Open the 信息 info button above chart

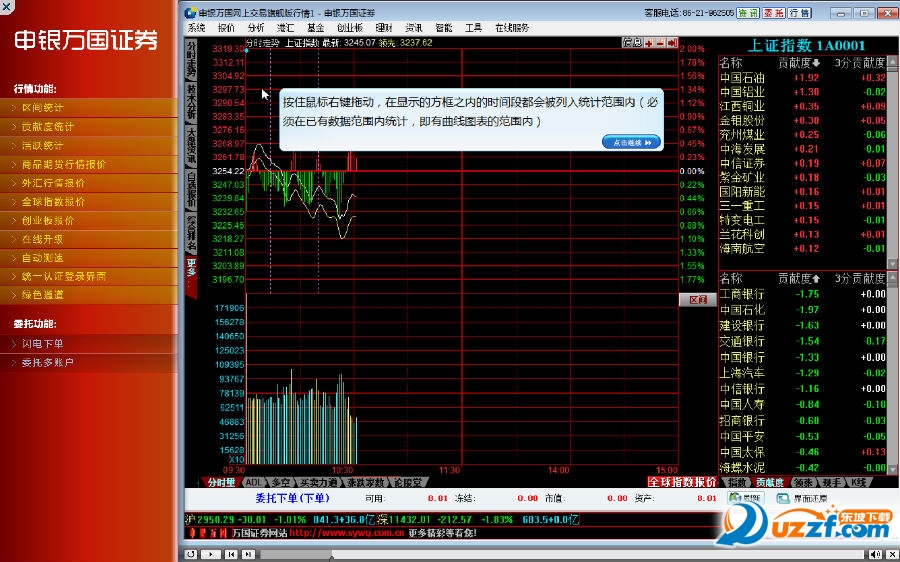pyautogui.click(x=632, y=42)
